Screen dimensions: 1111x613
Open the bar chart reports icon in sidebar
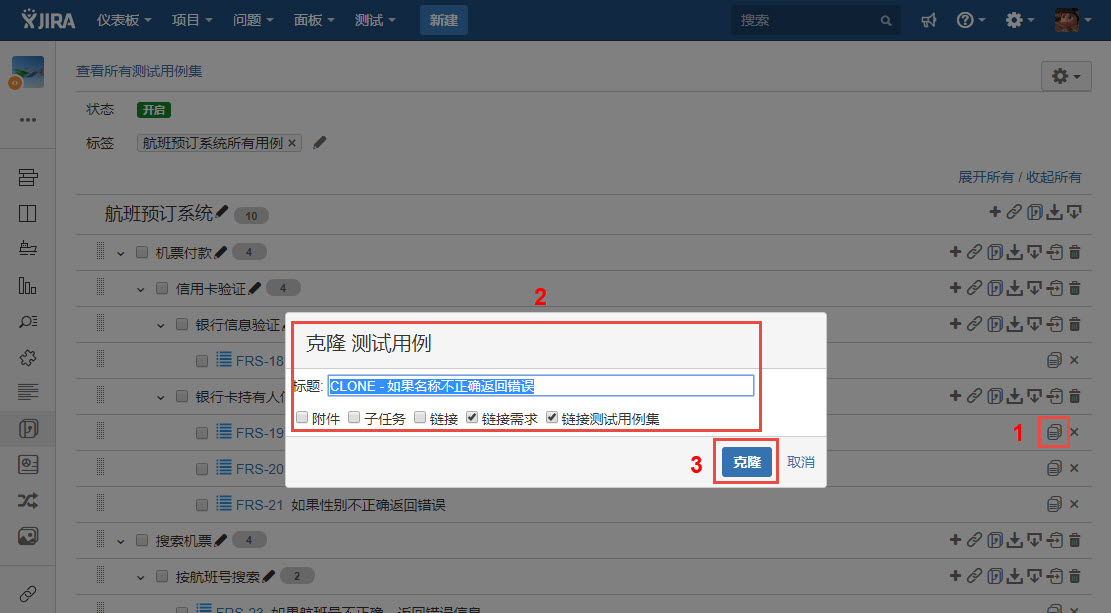(x=28, y=286)
